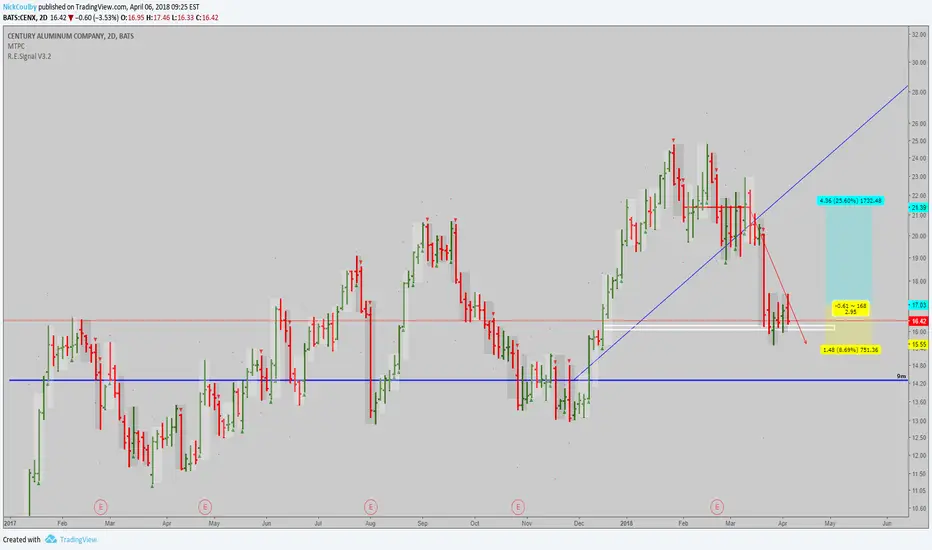932x550 pixels.
Task: Click the Aug time axis label
Action: click(x=370, y=524)
